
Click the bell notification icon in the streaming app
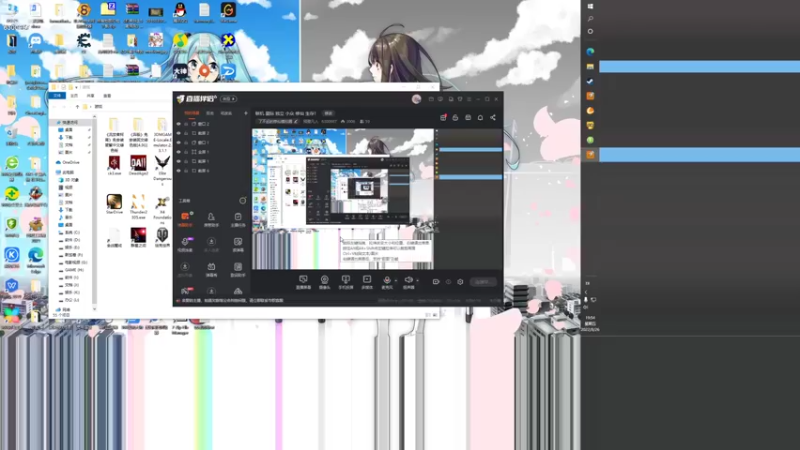click(480, 118)
